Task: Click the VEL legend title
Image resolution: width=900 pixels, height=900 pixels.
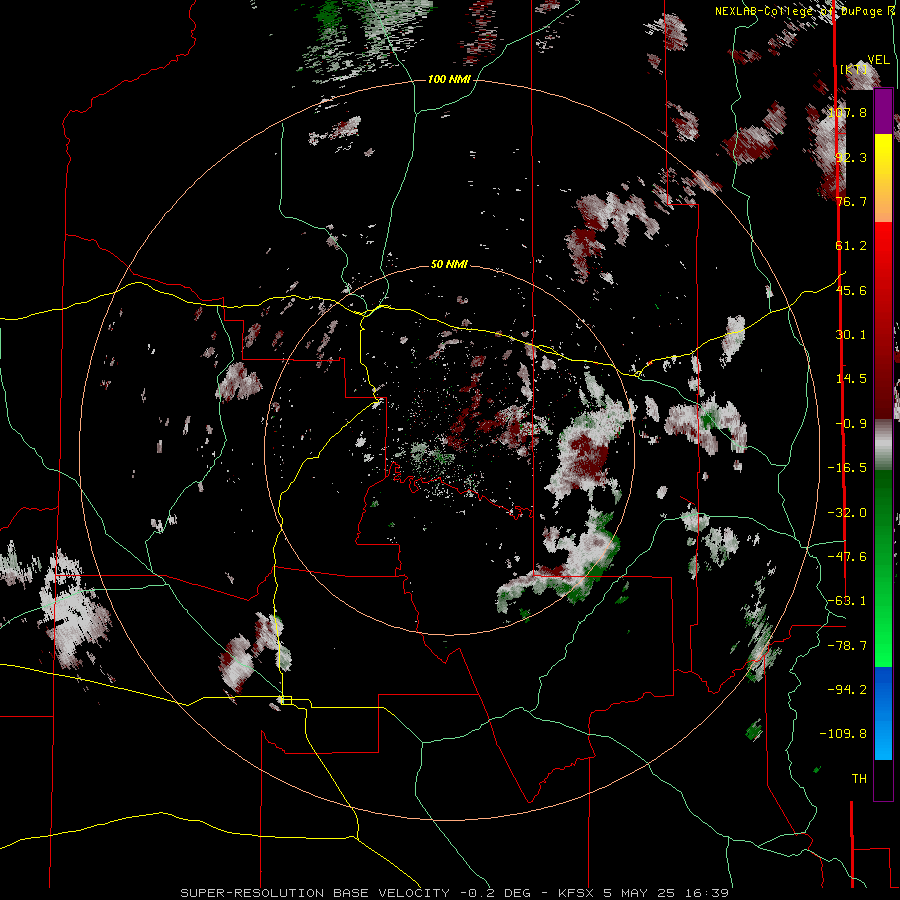Action: pos(879,60)
